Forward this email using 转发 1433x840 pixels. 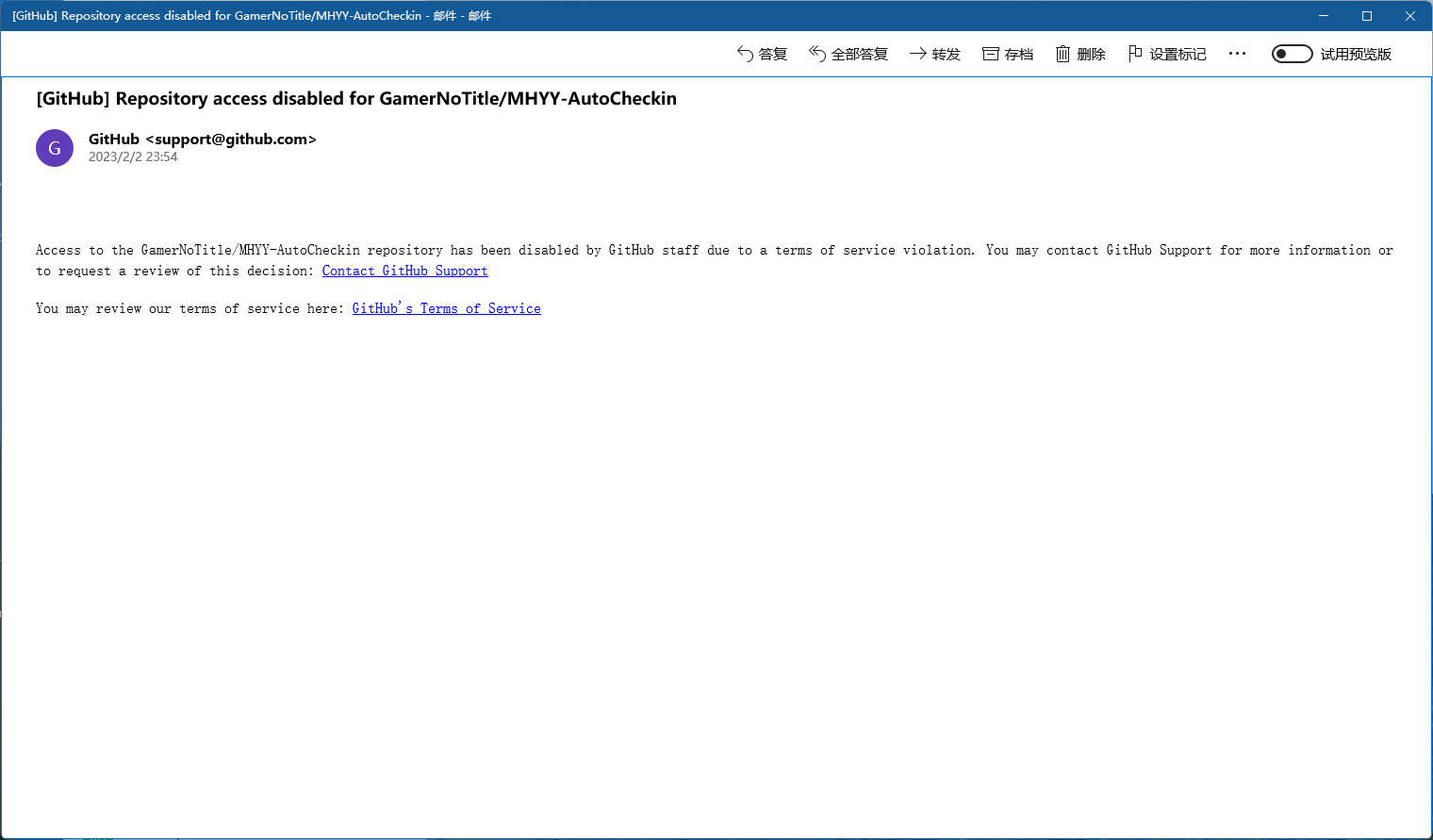click(x=934, y=54)
